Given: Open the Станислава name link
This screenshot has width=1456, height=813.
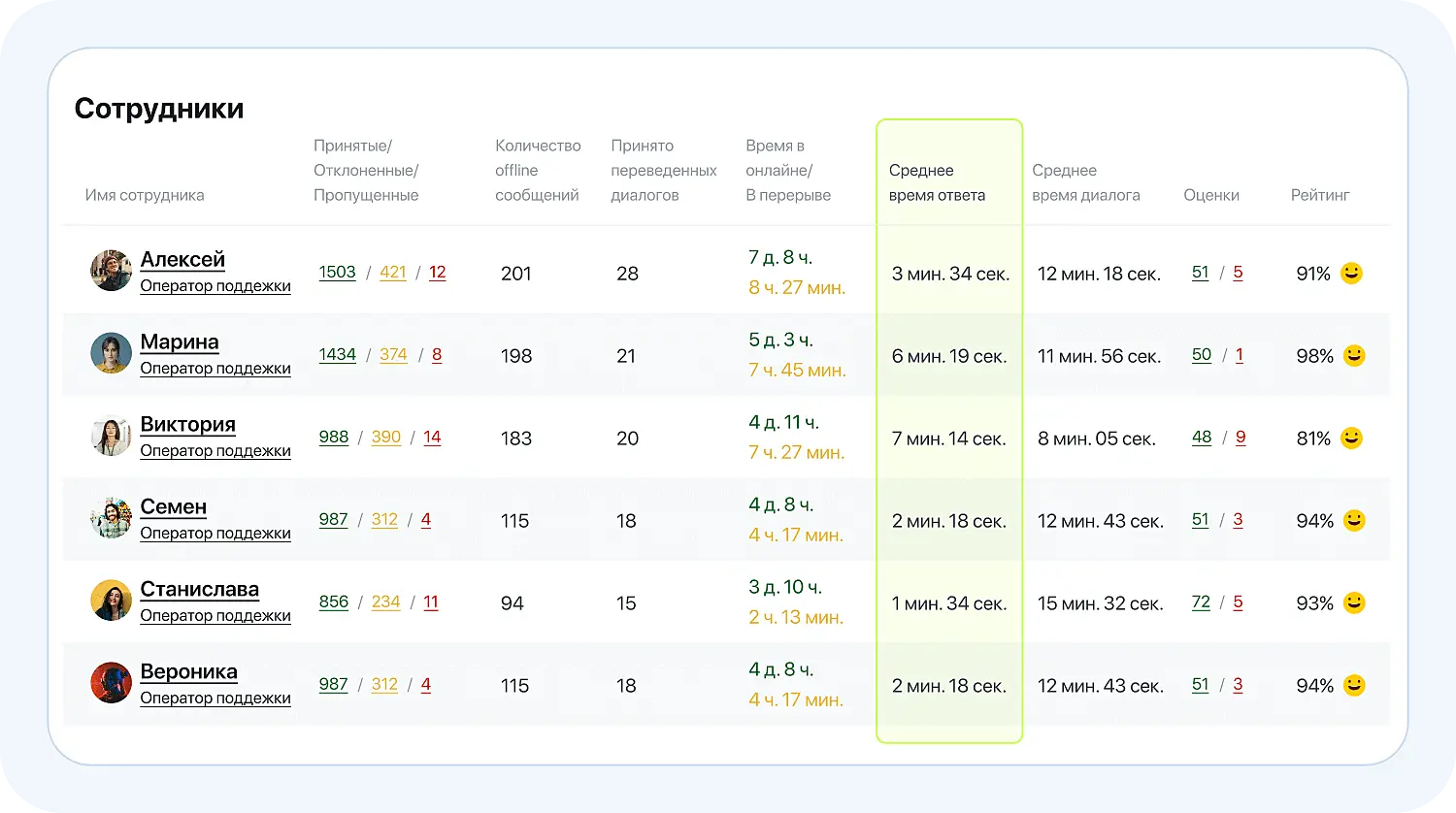Looking at the screenshot, I should (199, 590).
